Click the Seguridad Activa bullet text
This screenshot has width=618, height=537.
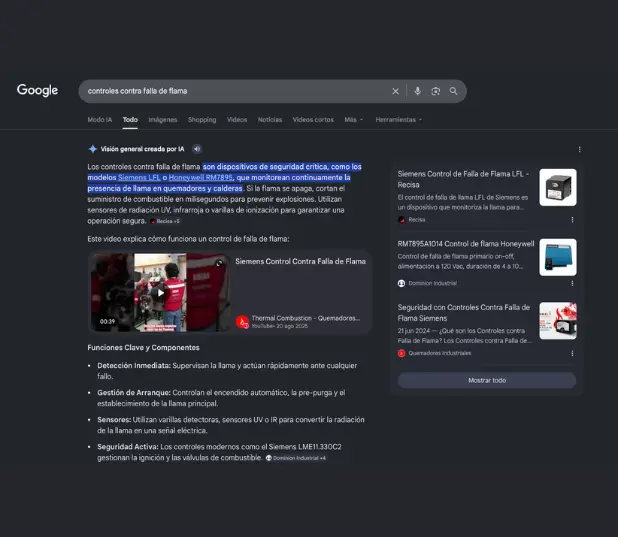[219, 452]
